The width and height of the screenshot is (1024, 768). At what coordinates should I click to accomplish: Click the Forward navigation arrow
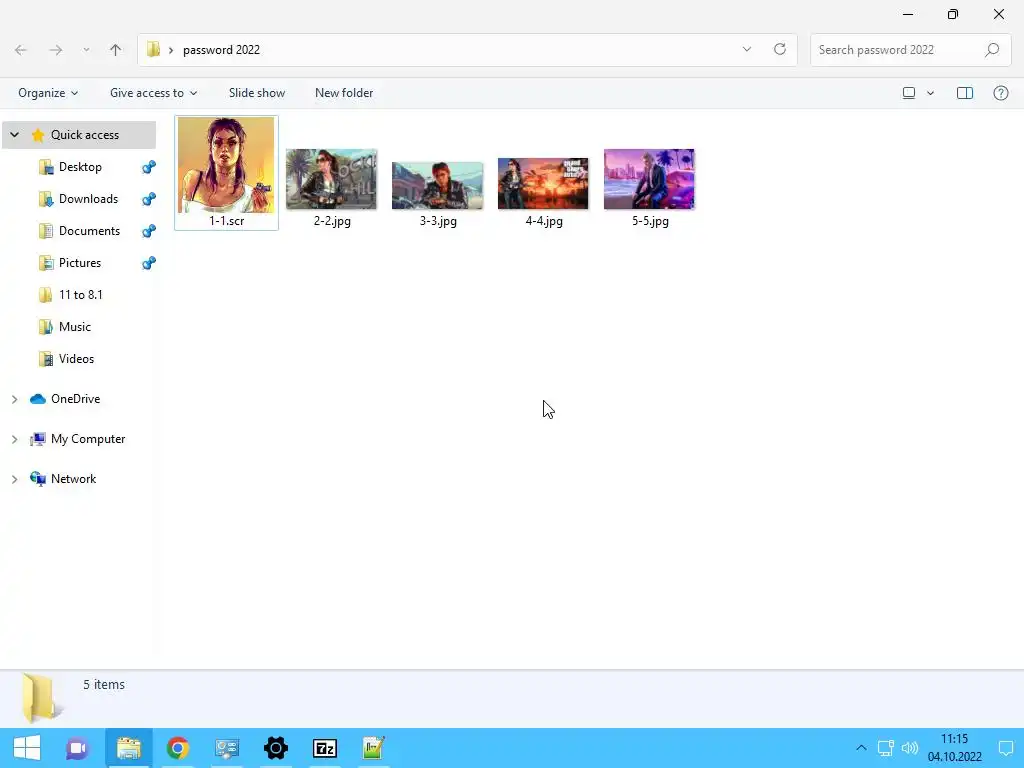[x=56, y=50]
